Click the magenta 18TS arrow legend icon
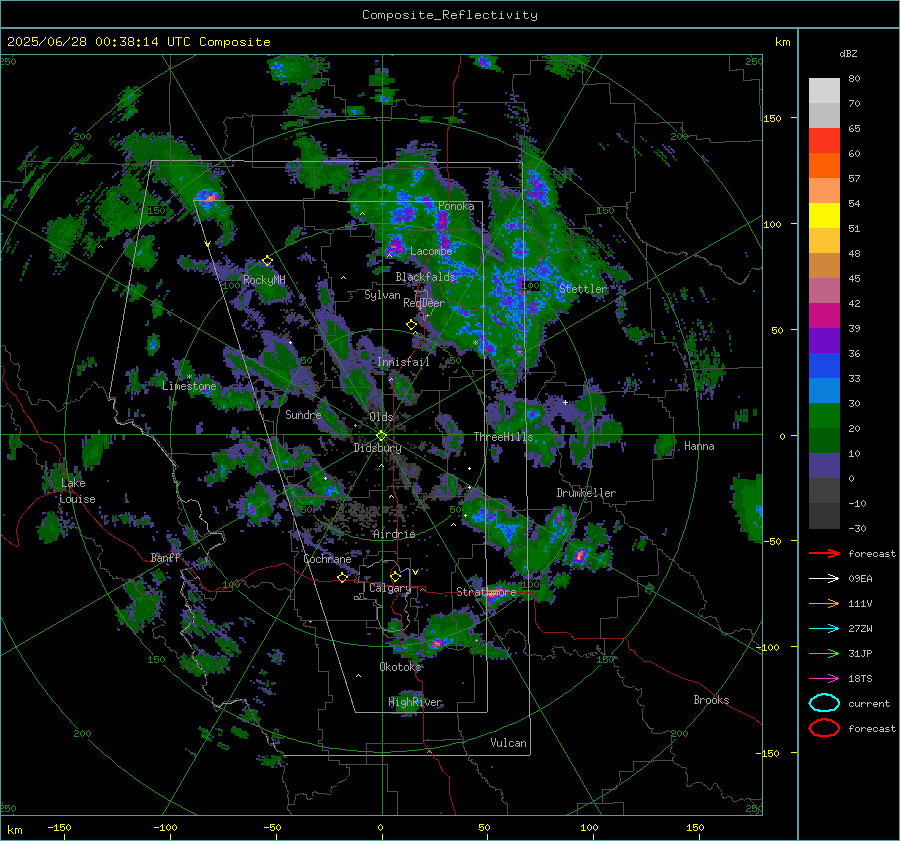This screenshot has width=900, height=841. (824, 679)
